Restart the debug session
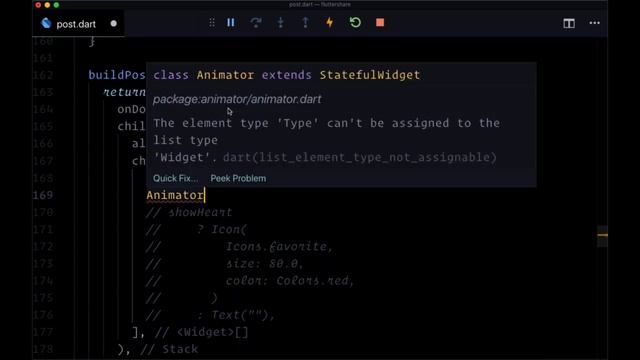The width and height of the screenshot is (640, 360). (355, 22)
